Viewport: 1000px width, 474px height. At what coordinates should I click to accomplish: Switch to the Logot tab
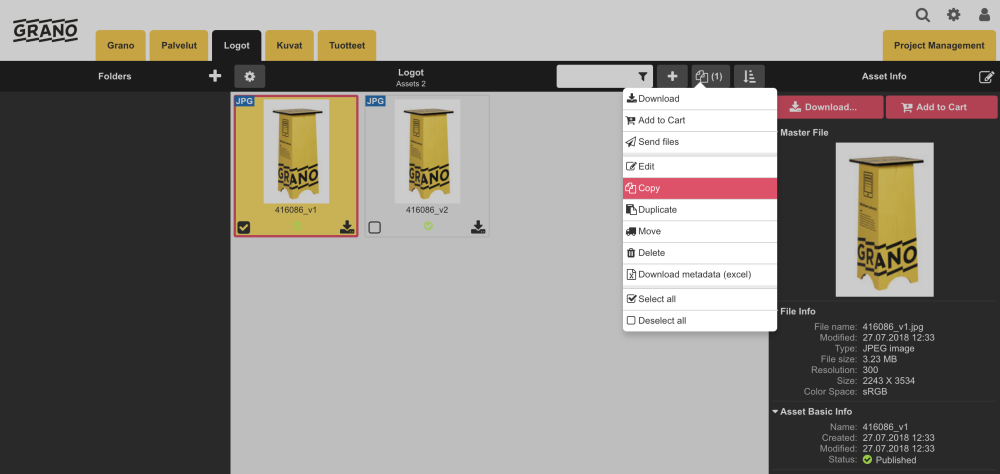(237, 46)
